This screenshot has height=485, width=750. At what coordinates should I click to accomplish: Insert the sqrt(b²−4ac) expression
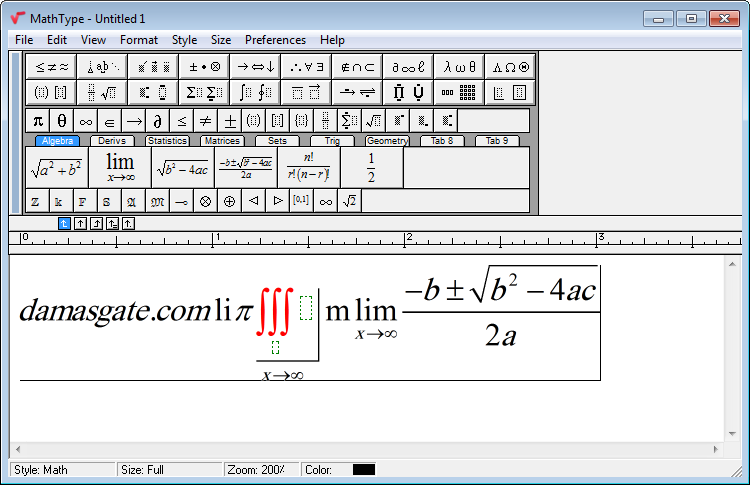click(x=183, y=168)
